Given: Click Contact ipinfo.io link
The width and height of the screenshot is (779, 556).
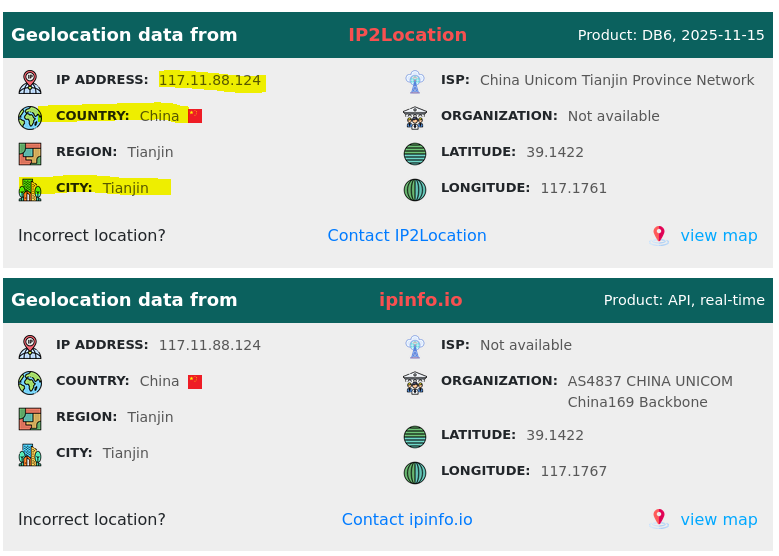Looking at the screenshot, I should click(x=407, y=520).
